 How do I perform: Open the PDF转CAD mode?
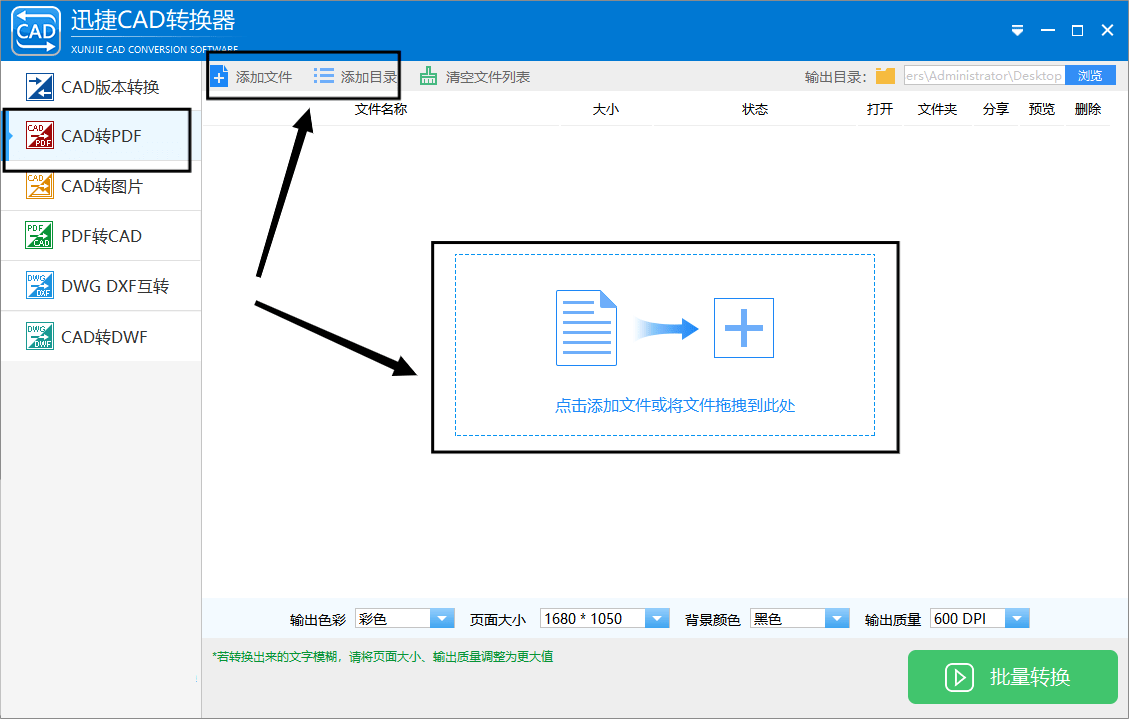pyautogui.click(x=102, y=236)
